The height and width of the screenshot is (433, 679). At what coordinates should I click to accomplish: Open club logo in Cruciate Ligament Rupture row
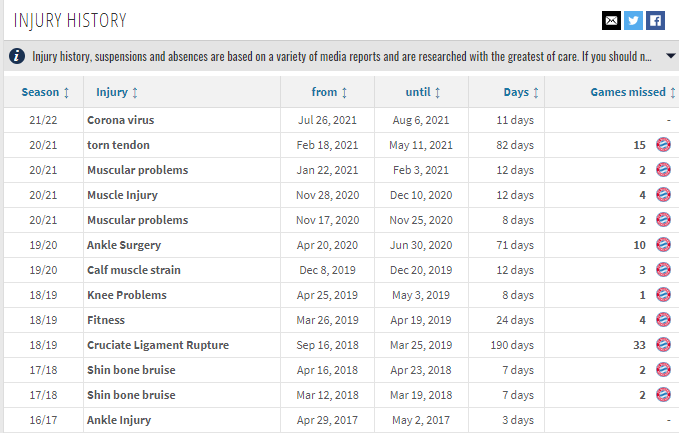pyautogui.click(x=663, y=345)
